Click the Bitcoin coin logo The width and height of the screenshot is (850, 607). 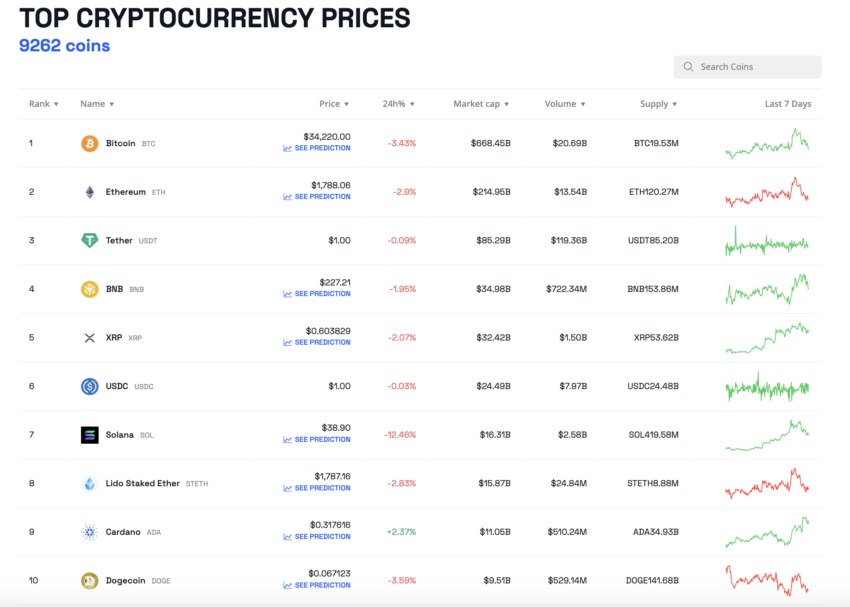[x=90, y=143]
